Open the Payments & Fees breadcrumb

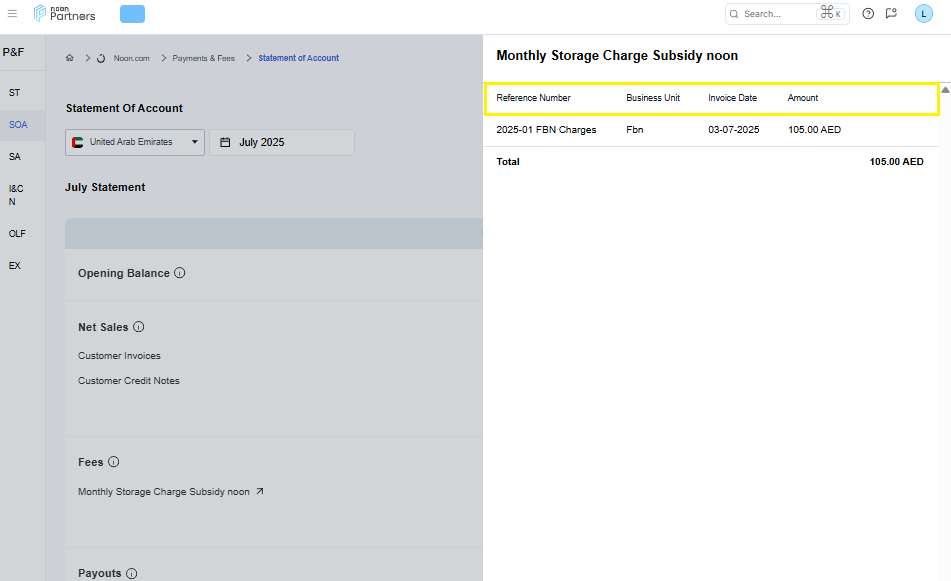pos(203,58)
